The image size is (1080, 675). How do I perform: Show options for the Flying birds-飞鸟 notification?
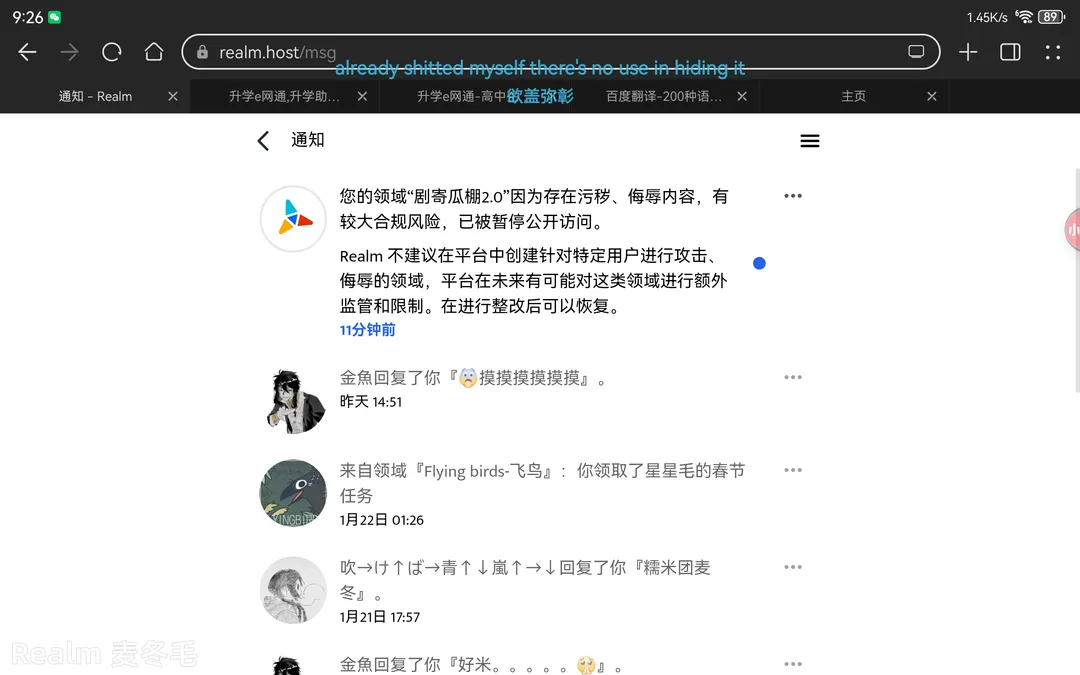(793, 470)
